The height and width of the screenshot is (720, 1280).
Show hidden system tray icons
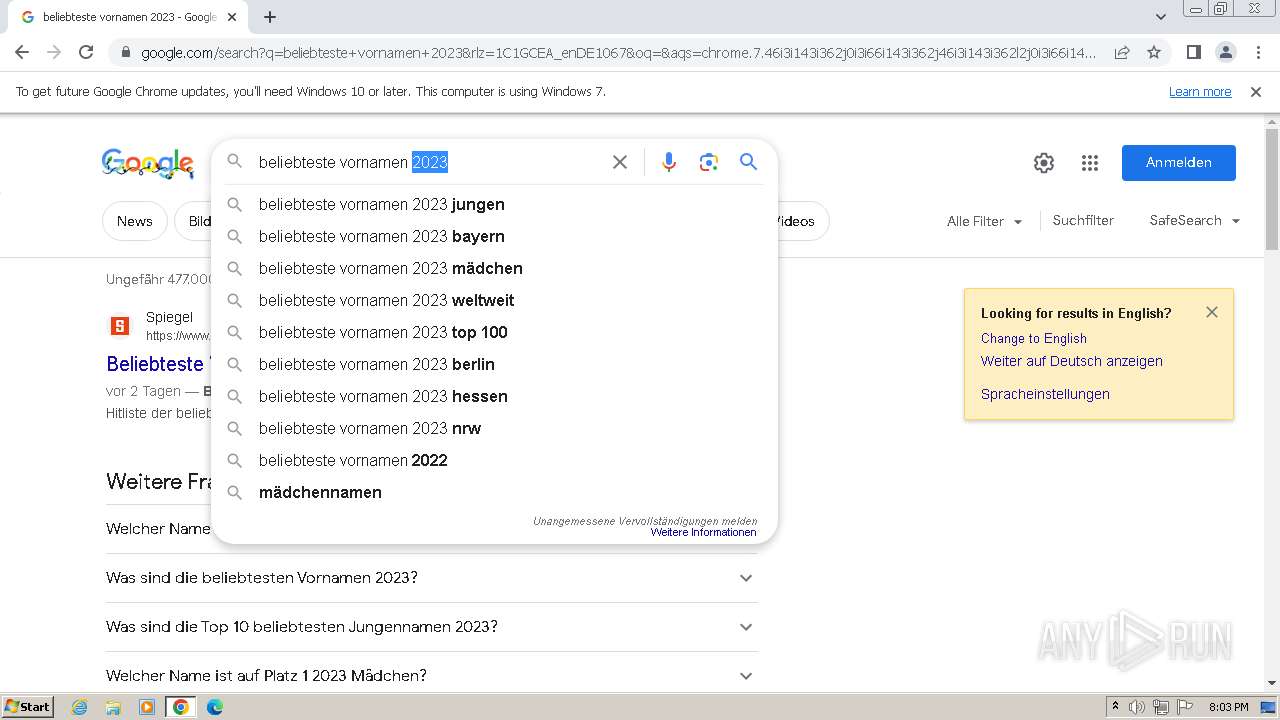[1115, 707]
